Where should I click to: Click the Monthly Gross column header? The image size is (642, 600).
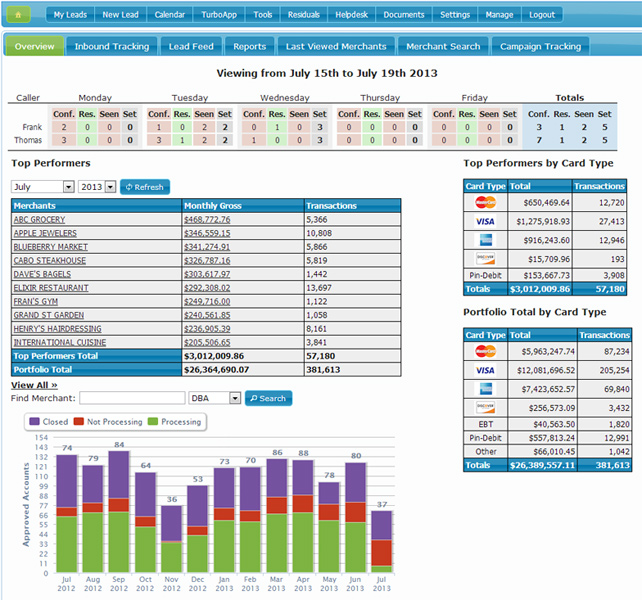[x=243, y=206]
